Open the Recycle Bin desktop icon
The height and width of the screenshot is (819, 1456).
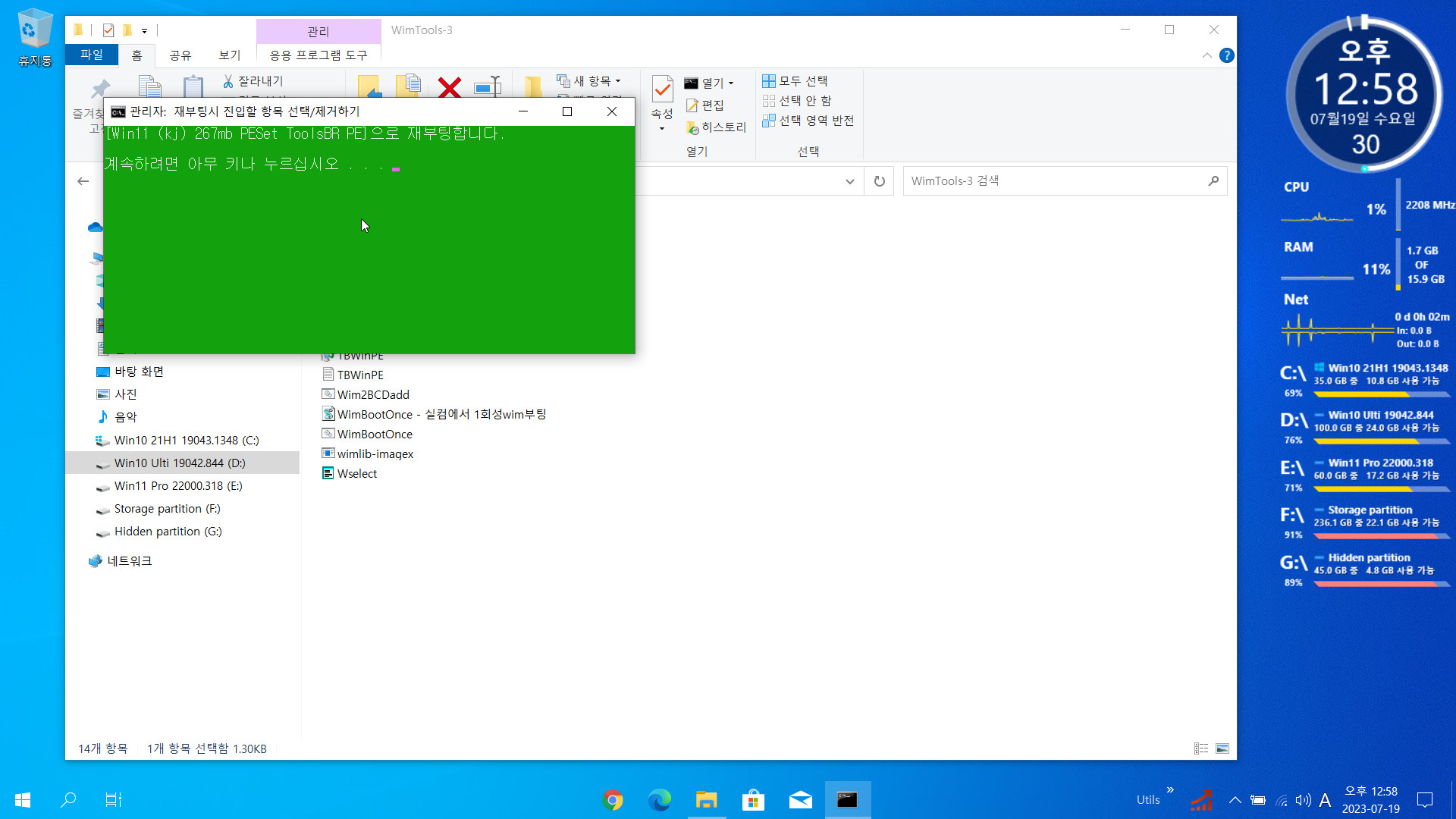pos(35,38)
